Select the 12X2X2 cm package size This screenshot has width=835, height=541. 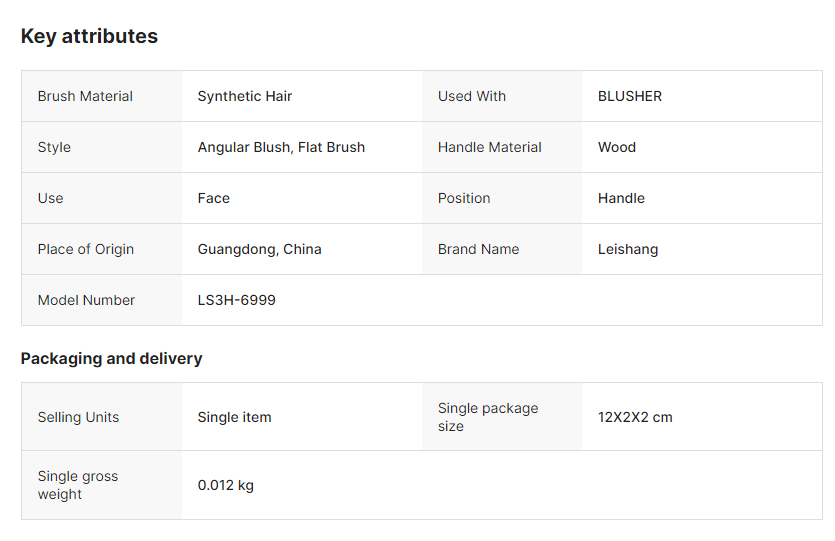tap(635, 417)
